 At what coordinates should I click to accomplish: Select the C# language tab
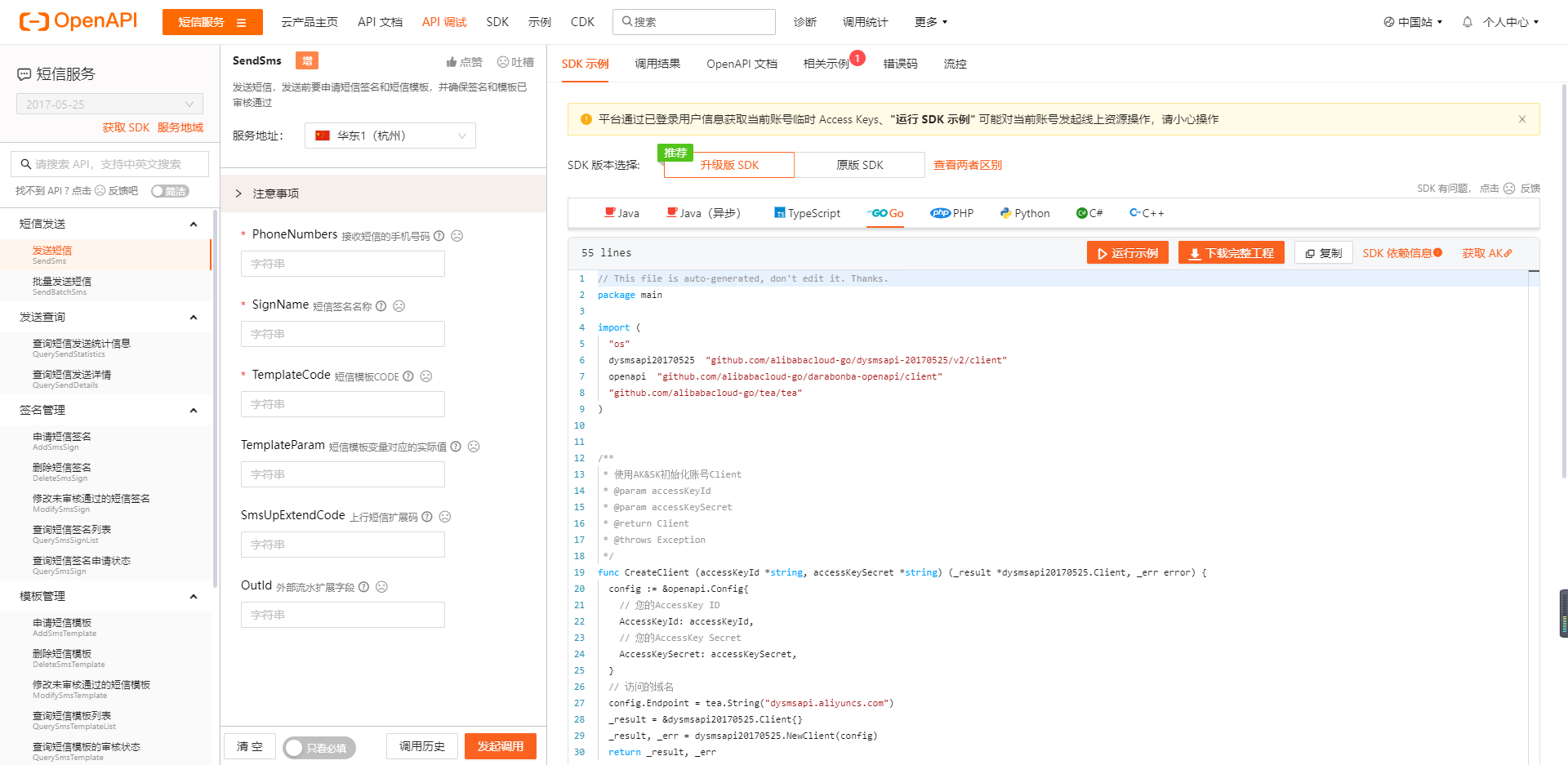(1089, 213)
